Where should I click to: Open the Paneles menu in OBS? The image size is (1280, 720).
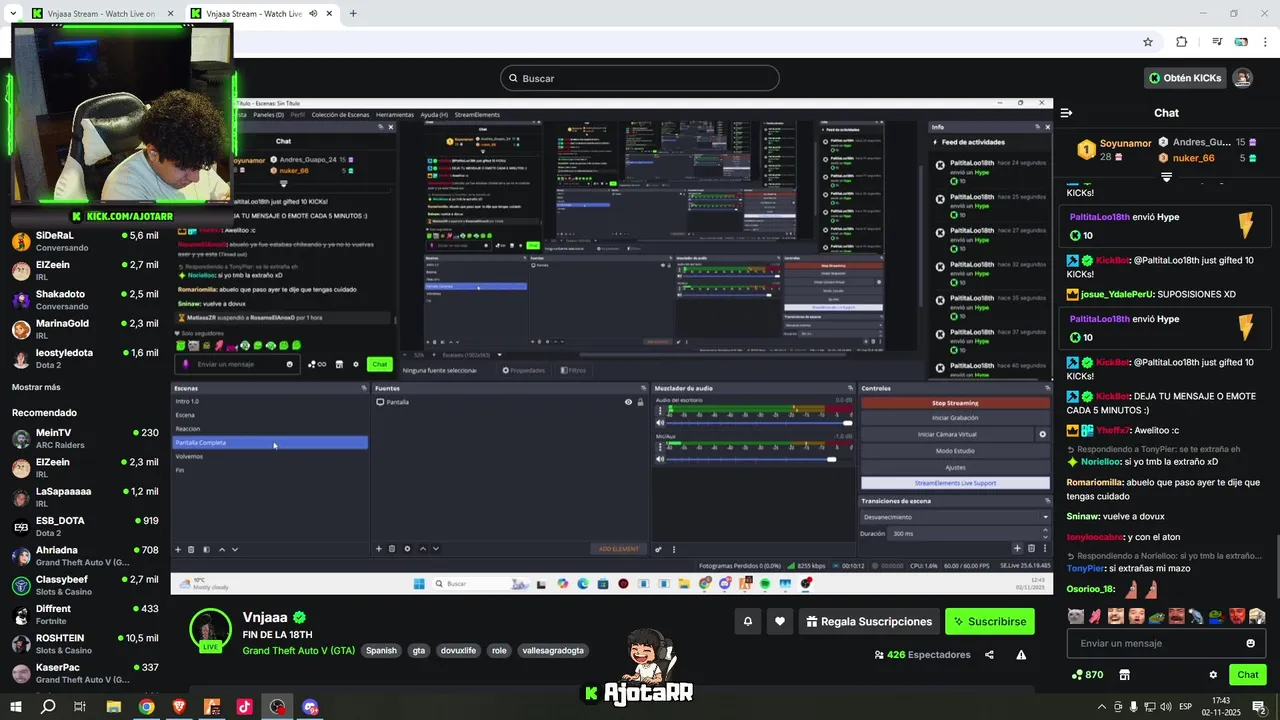pyautogui.click(x=269, y=115)
